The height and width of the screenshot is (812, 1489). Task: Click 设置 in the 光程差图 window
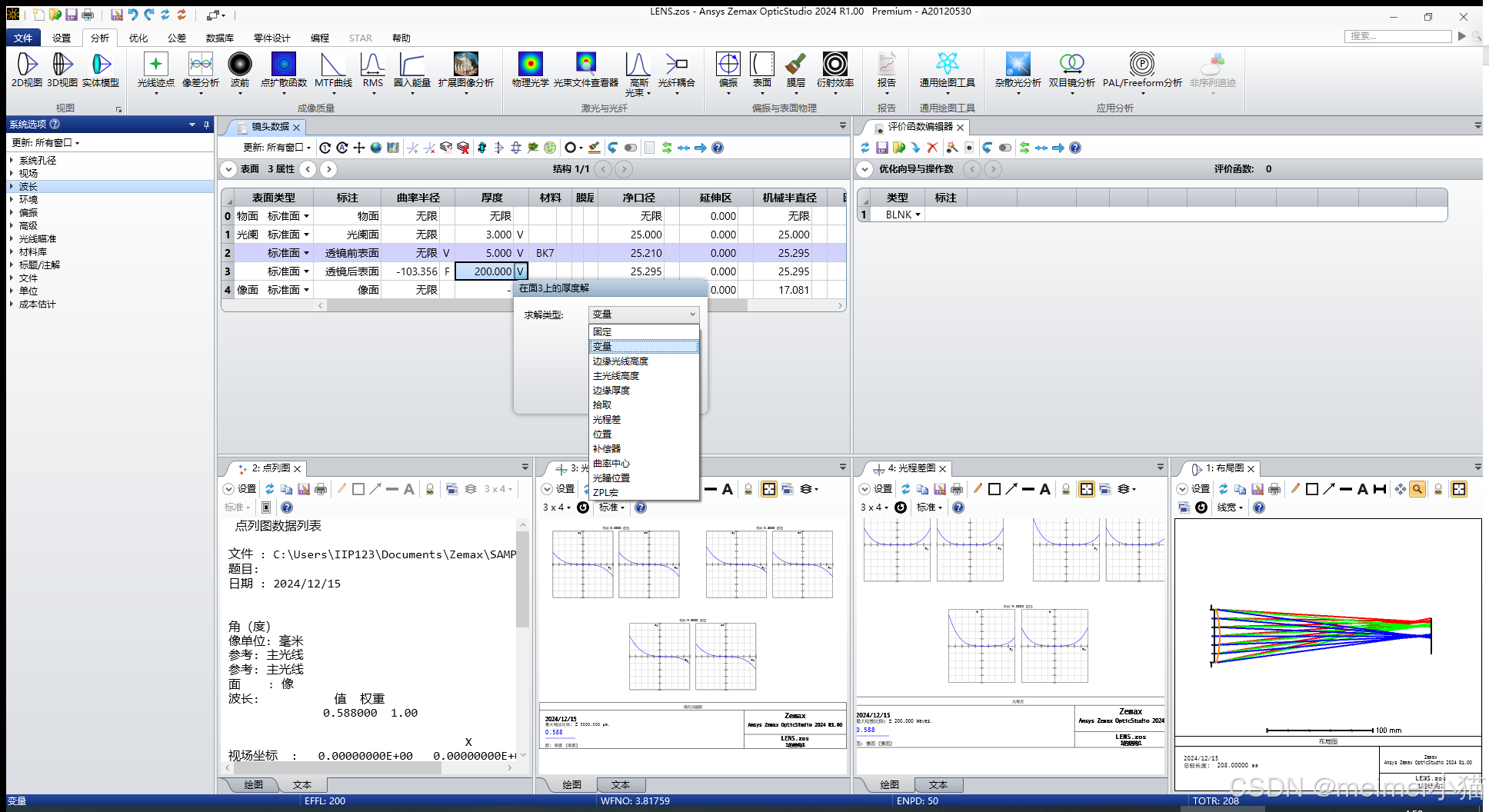(876, 489)
